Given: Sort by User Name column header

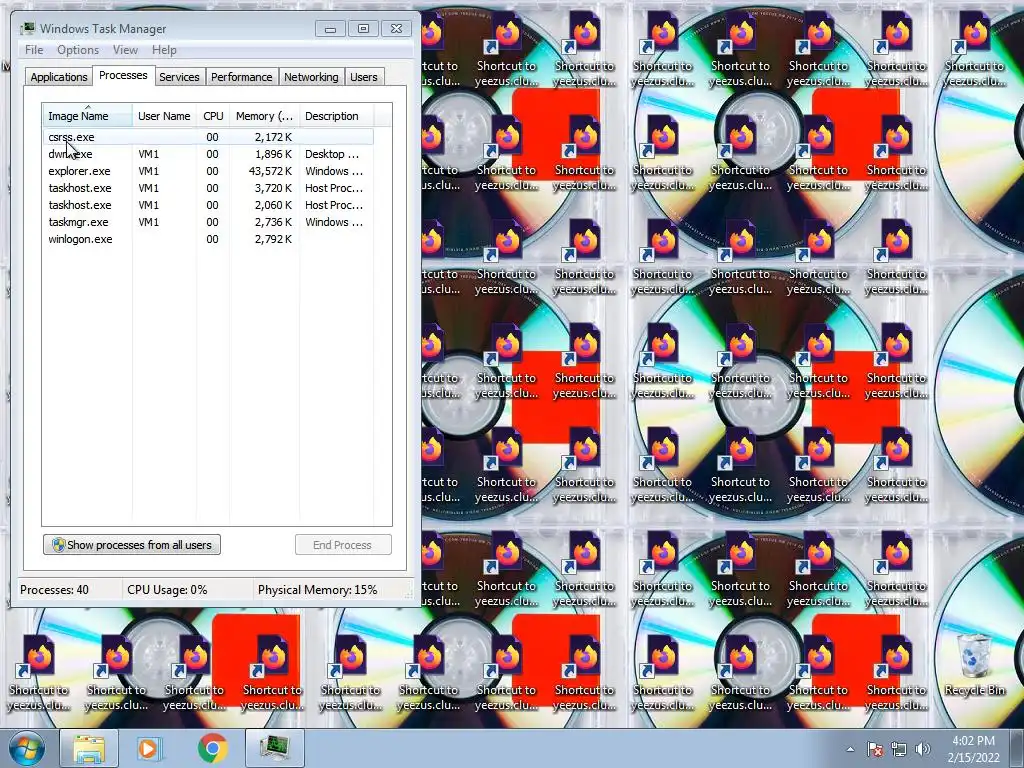Looking at the screenshot, I should click(164, 116).
